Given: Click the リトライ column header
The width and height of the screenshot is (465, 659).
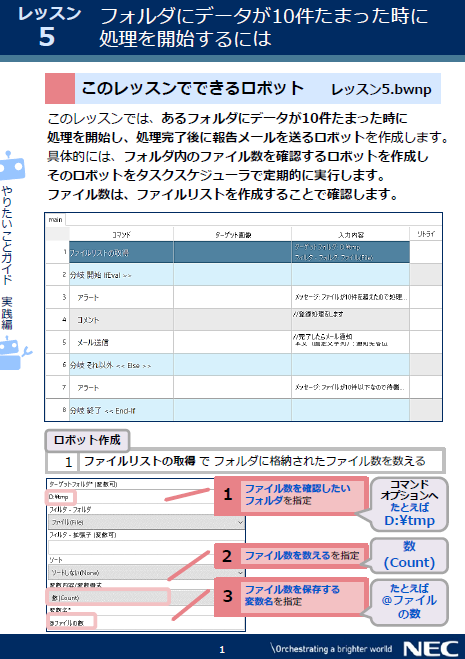Looking at the screenshot, I should coord(425,234).
